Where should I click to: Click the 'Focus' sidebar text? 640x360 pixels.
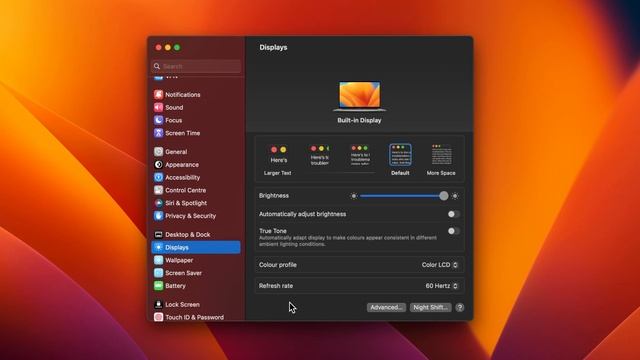tap(173, 120)
